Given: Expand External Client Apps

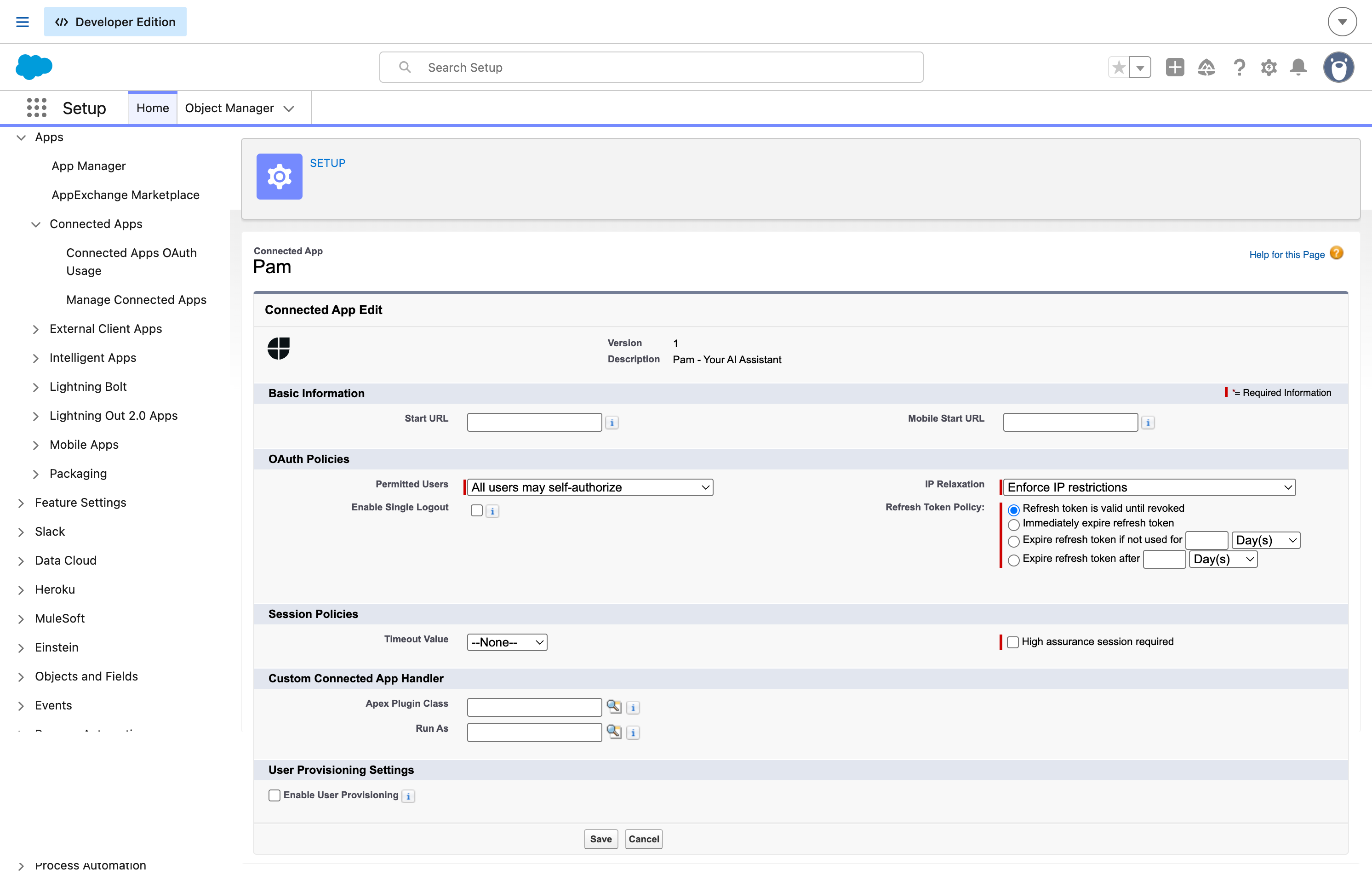Looking at the screenshot, I should click(36, 329).
